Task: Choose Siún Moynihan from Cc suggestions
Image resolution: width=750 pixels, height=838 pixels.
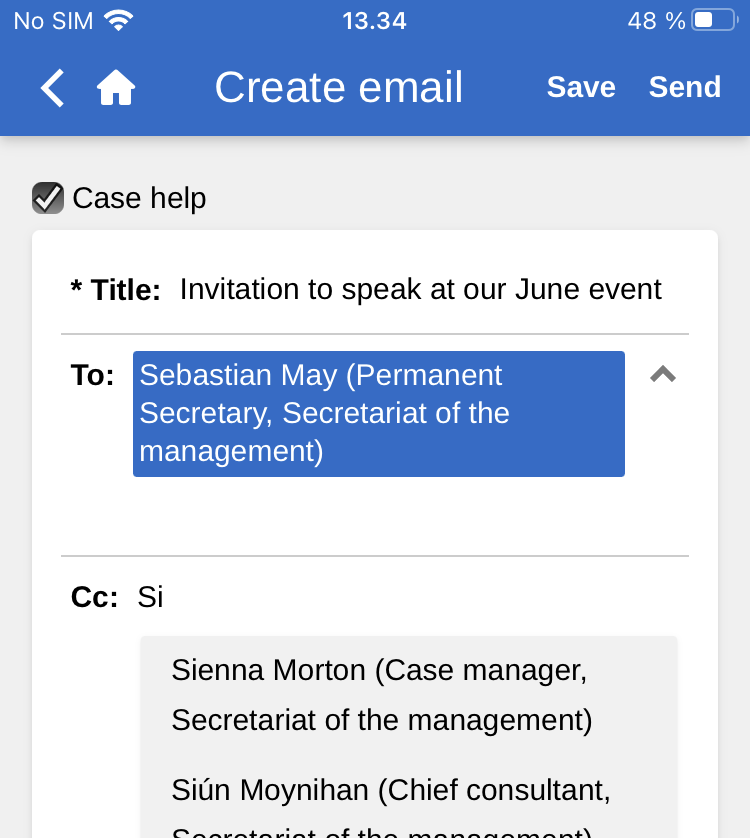Action: click(391, 800)
